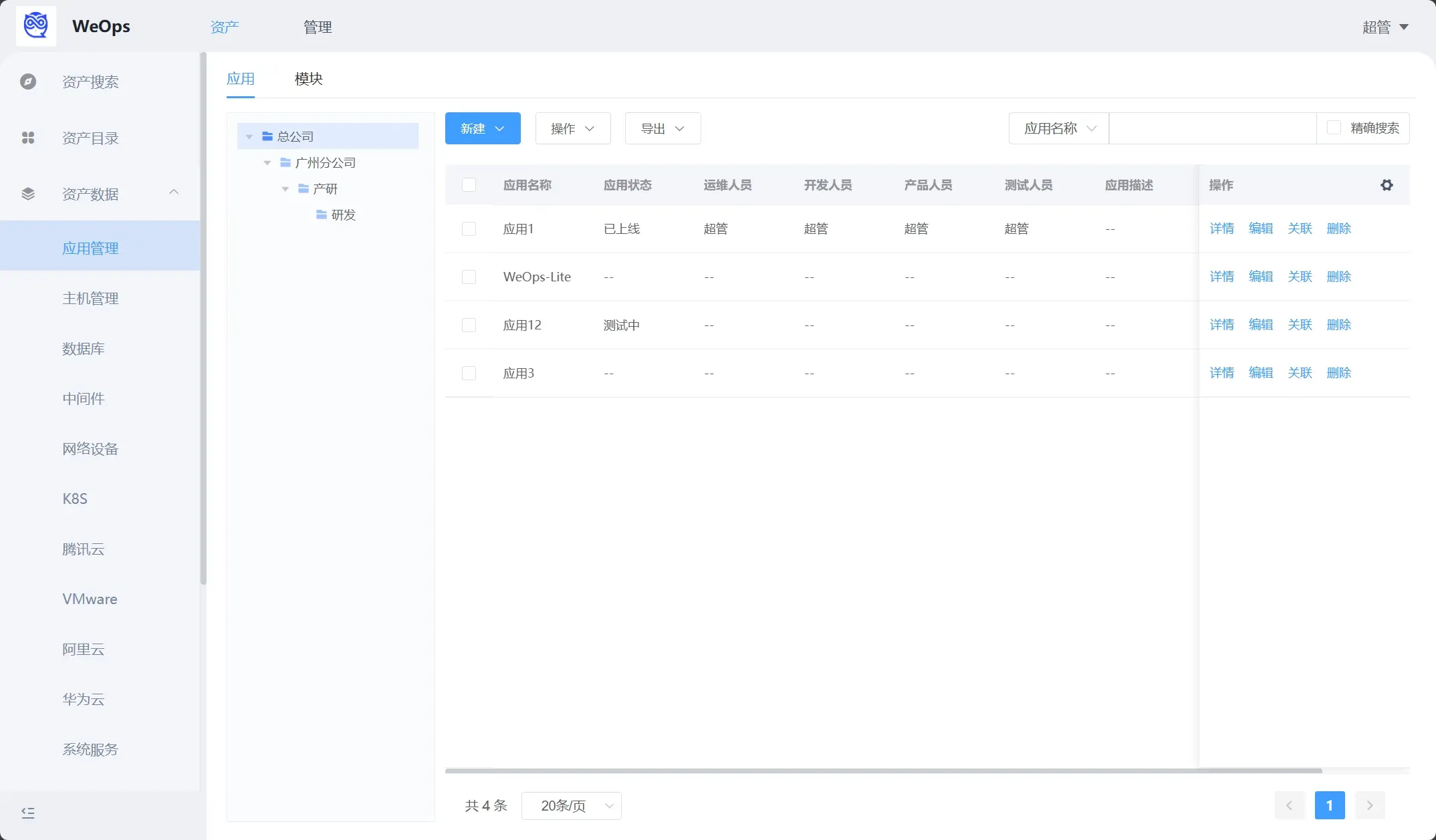Switch to the 管理 top menu
Screen dimensions: 1436x840
[x=318, y=27]
